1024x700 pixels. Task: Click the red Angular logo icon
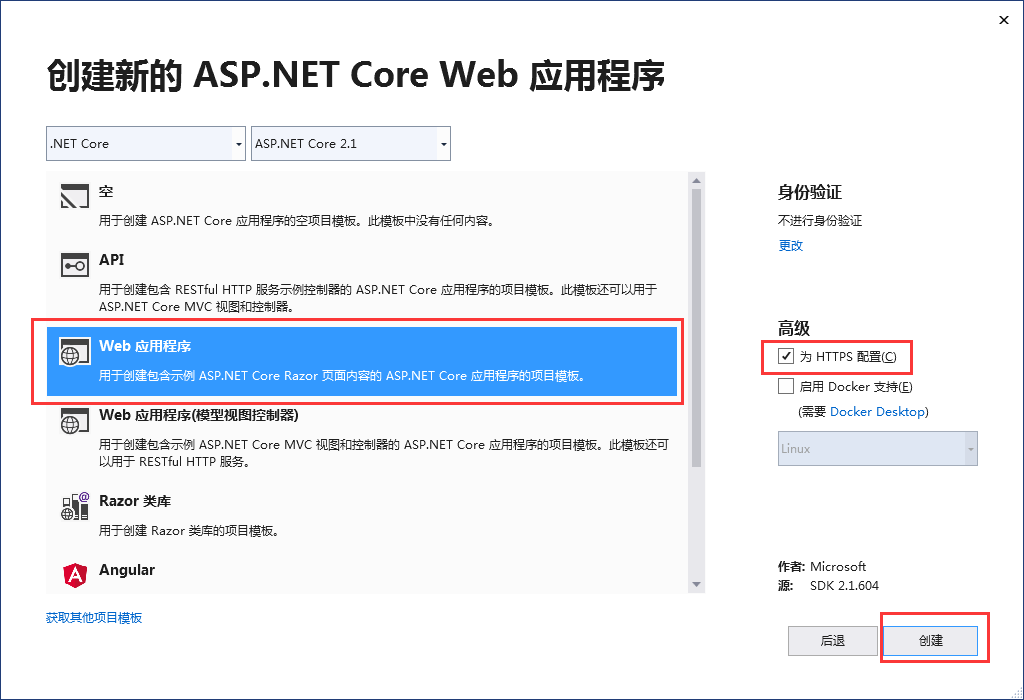(x=74, y=575)
